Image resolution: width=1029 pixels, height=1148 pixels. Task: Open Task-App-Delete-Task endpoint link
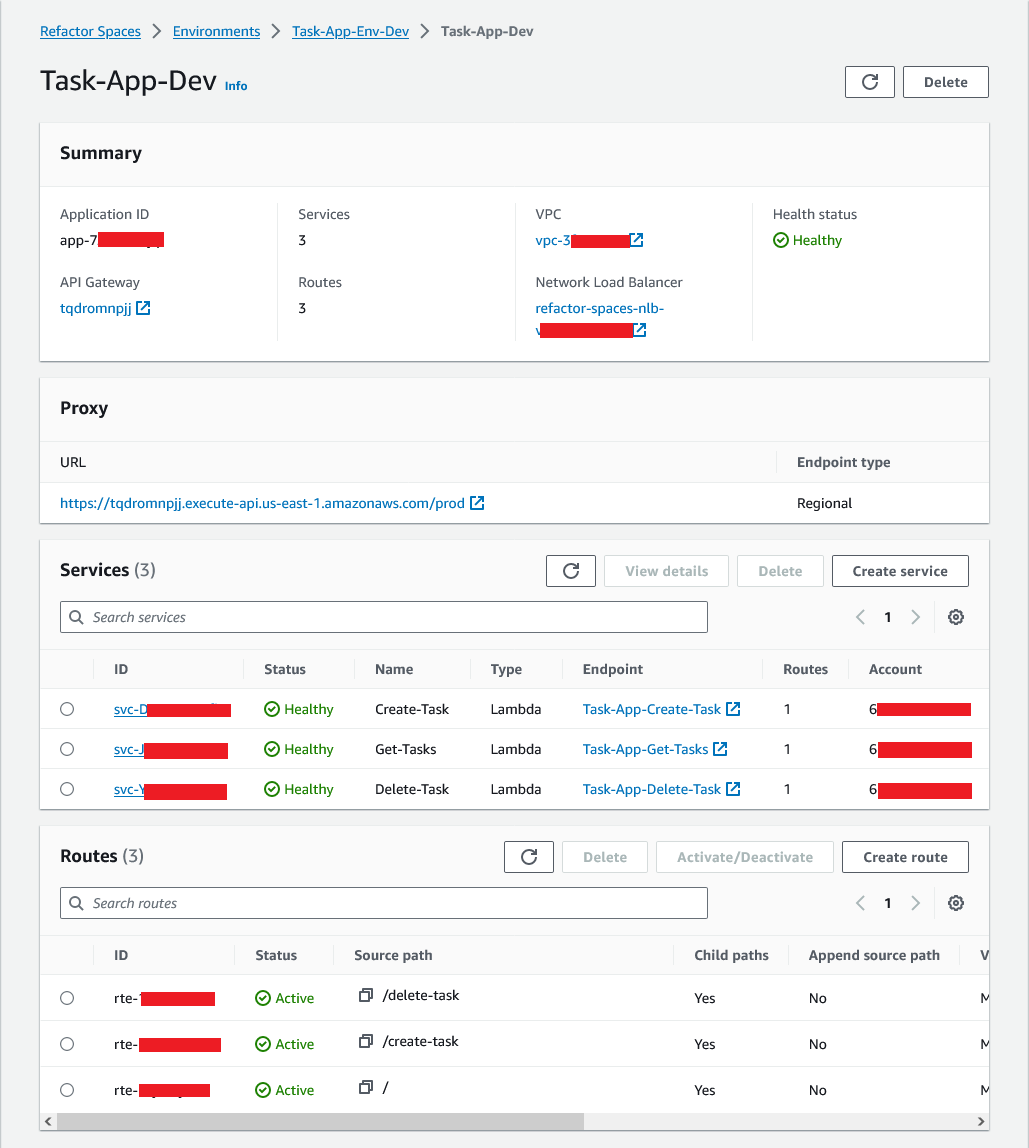tap(652, 789)
